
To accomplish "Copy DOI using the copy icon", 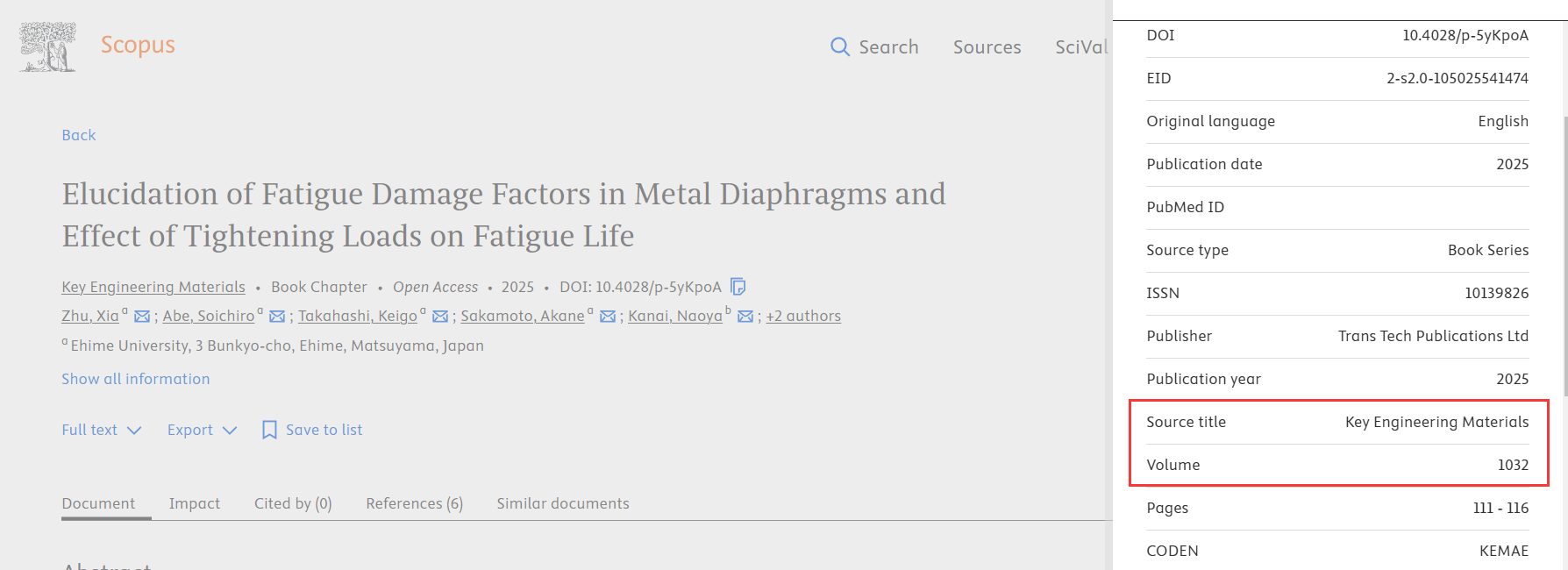I will [x=738, y=287].
